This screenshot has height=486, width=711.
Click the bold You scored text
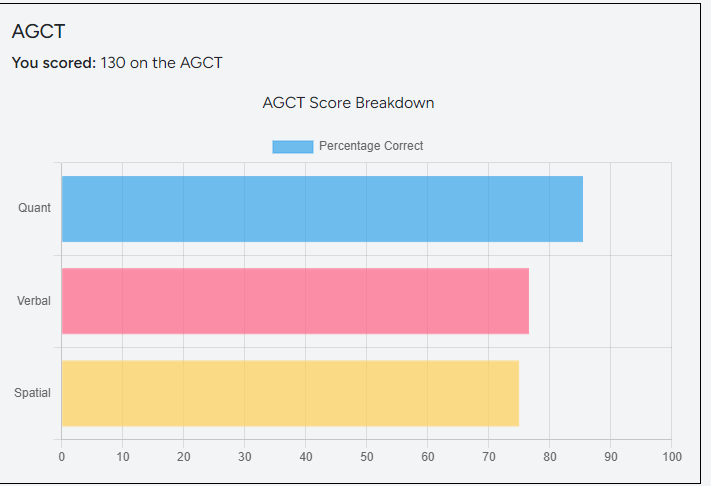point(54,63)
